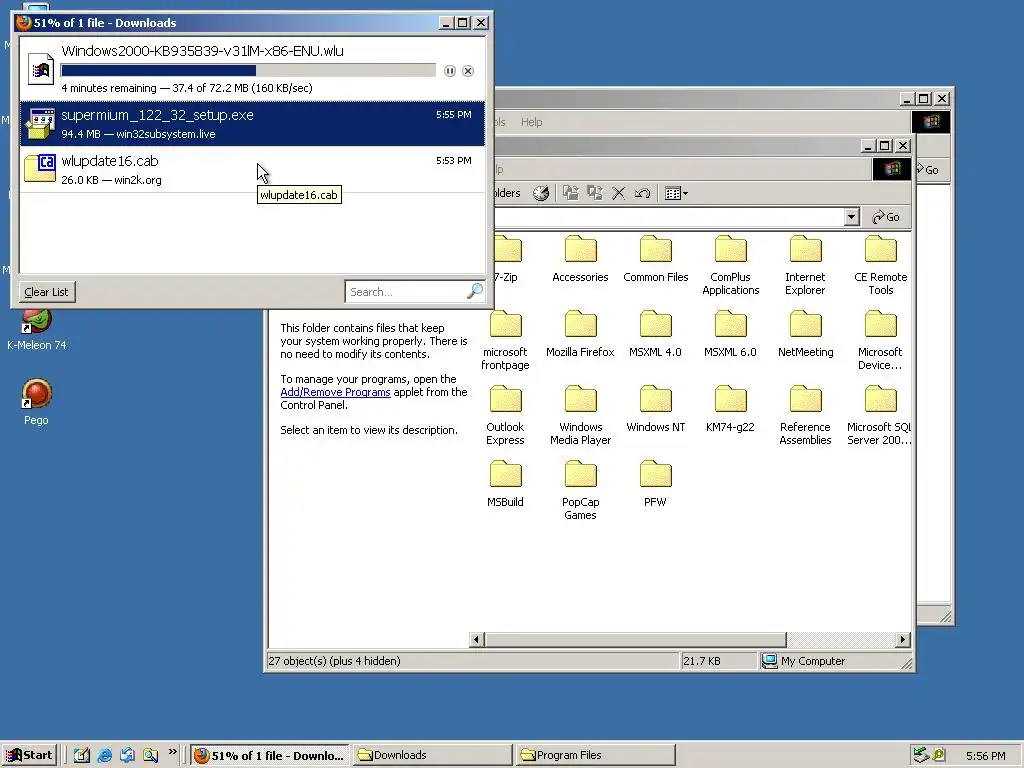Click the Undo toolbar icon
1024x768 pixels.
642,193
